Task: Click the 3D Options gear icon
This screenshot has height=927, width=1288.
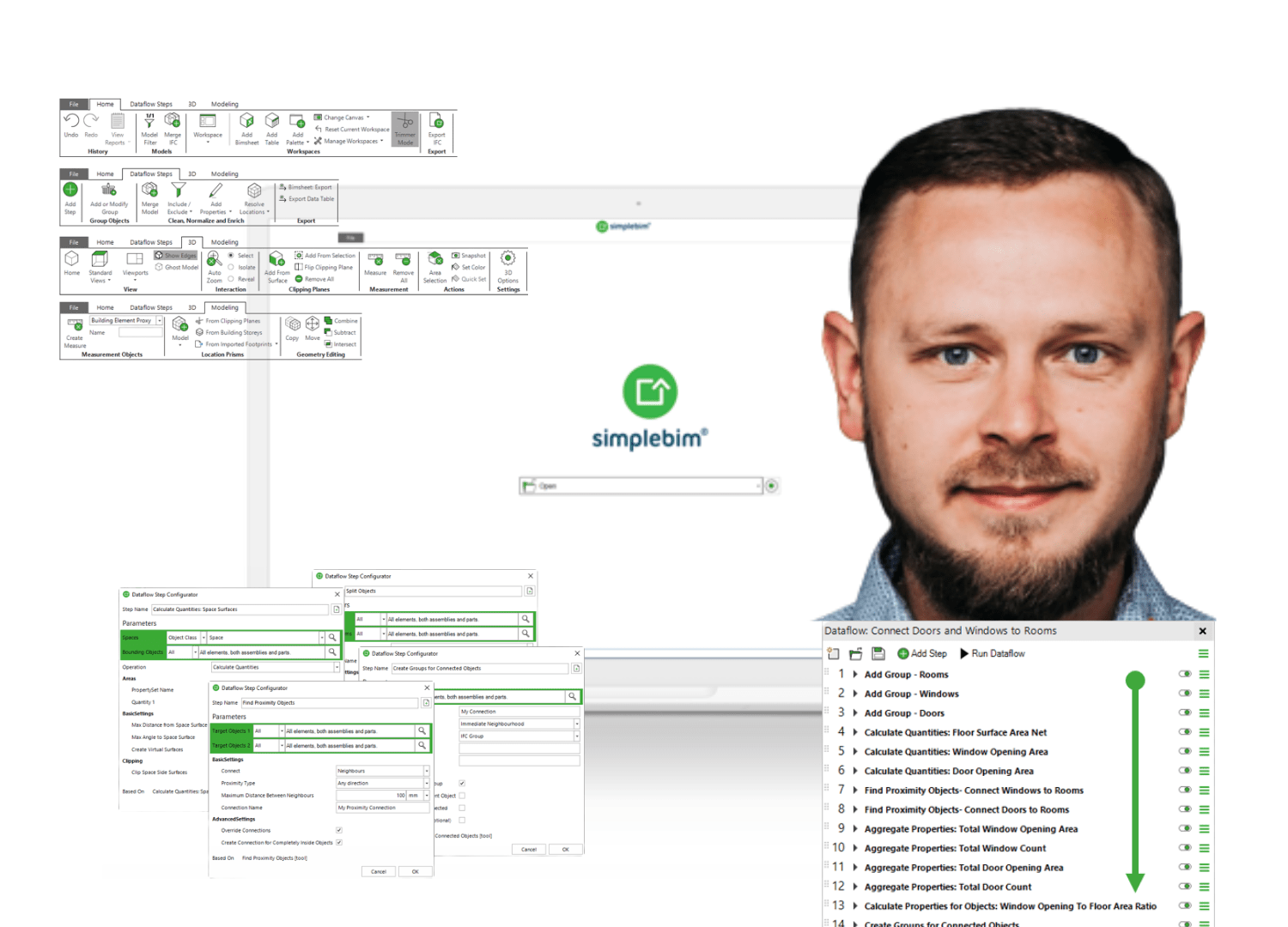Action: pos(507,259)
